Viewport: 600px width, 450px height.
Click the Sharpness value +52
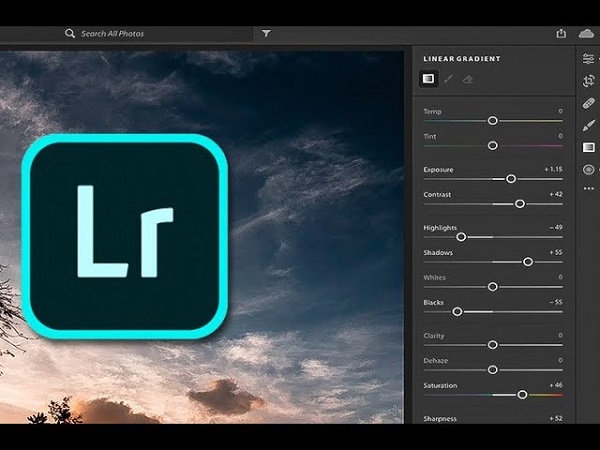(556, 418)
